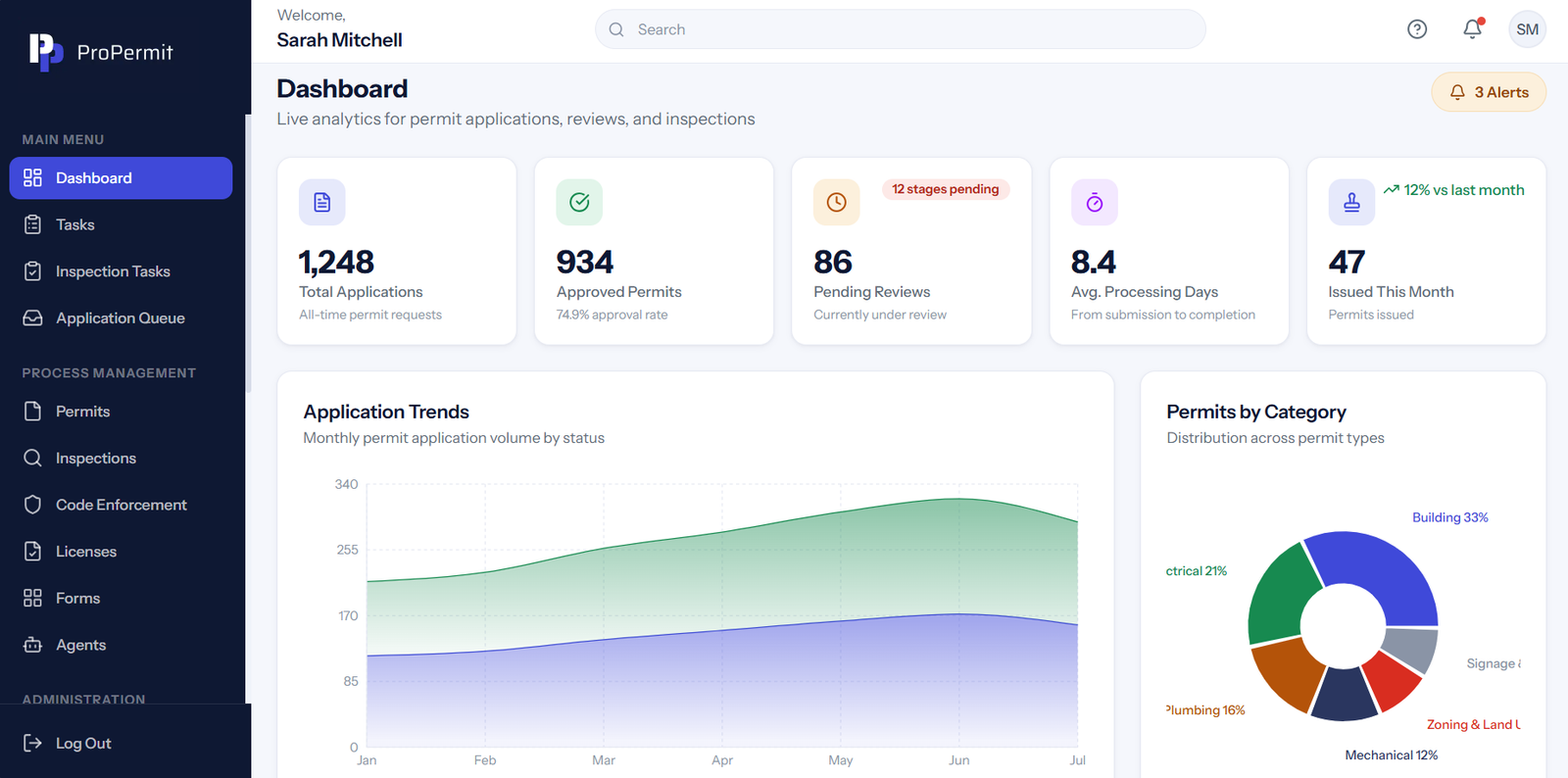Click the bell icon in 3 Alerts button
Screen dimensions: 1568x778
point(1457,92)
